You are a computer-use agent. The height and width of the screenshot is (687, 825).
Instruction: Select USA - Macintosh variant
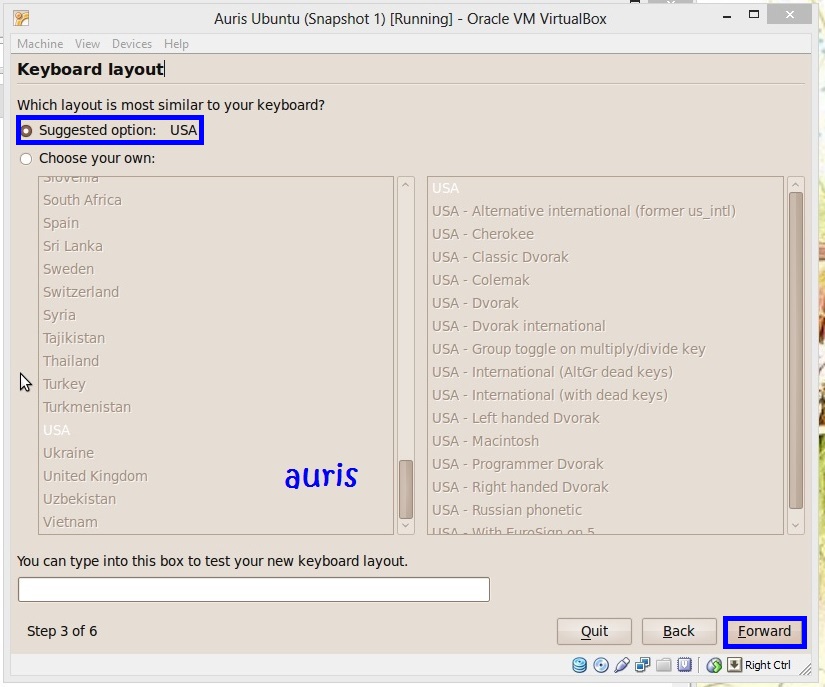pos(605,441)
